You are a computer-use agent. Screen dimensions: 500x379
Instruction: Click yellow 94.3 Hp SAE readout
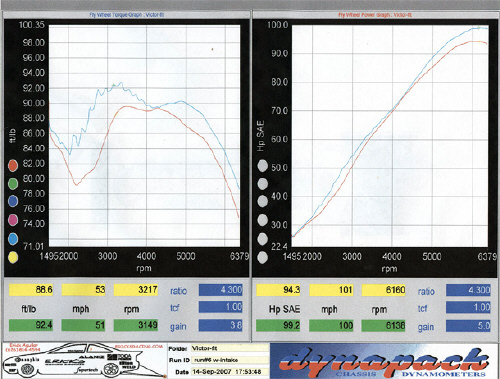click(278, 290)
